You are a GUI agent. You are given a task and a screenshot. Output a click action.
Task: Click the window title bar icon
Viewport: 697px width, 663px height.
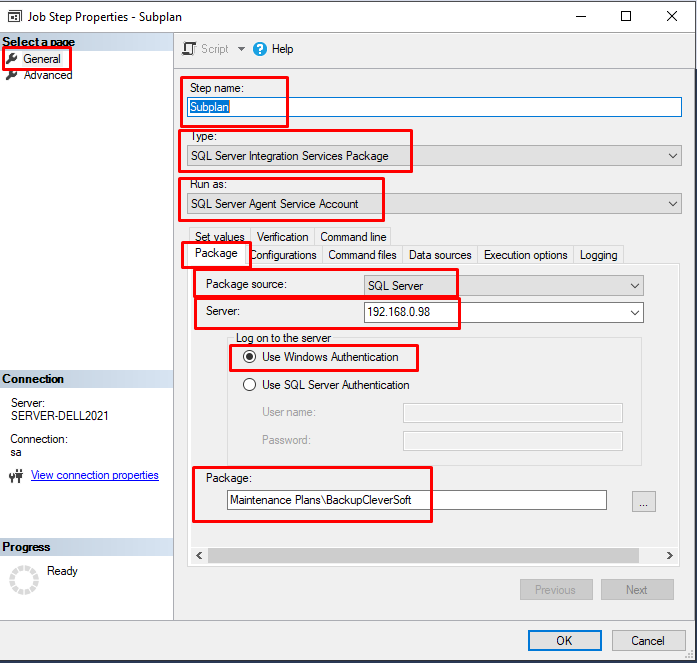(x=13, y=16)
